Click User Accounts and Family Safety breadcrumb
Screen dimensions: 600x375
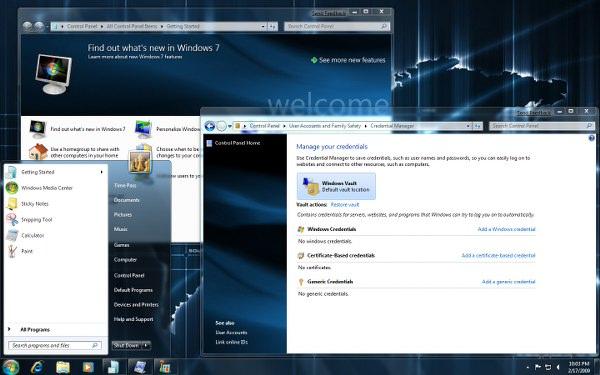pos(325,126)
